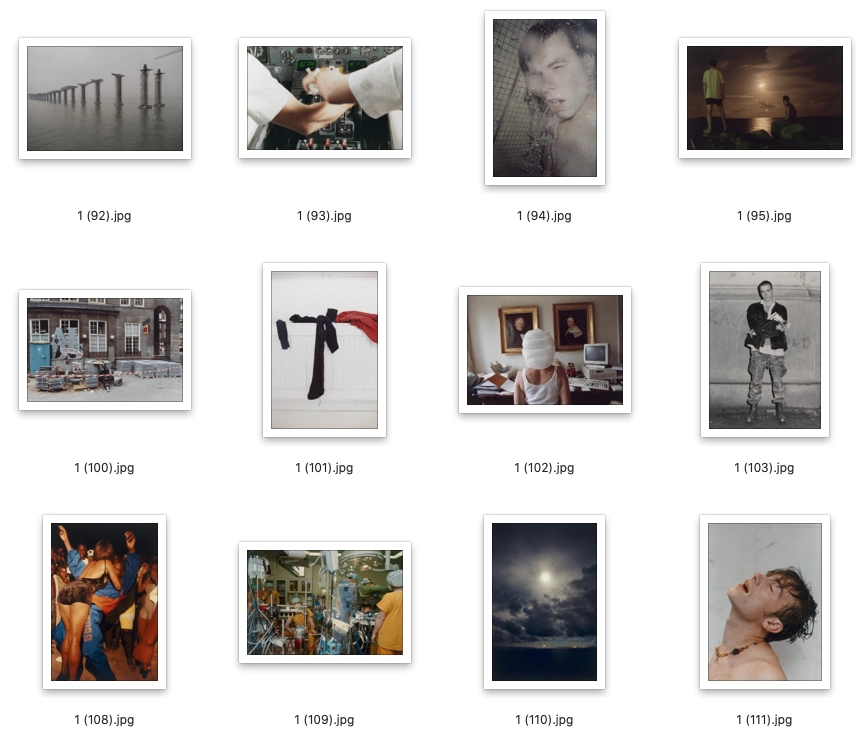
Task: Select the label 1 (100).jpg
Action: [104, 468]
